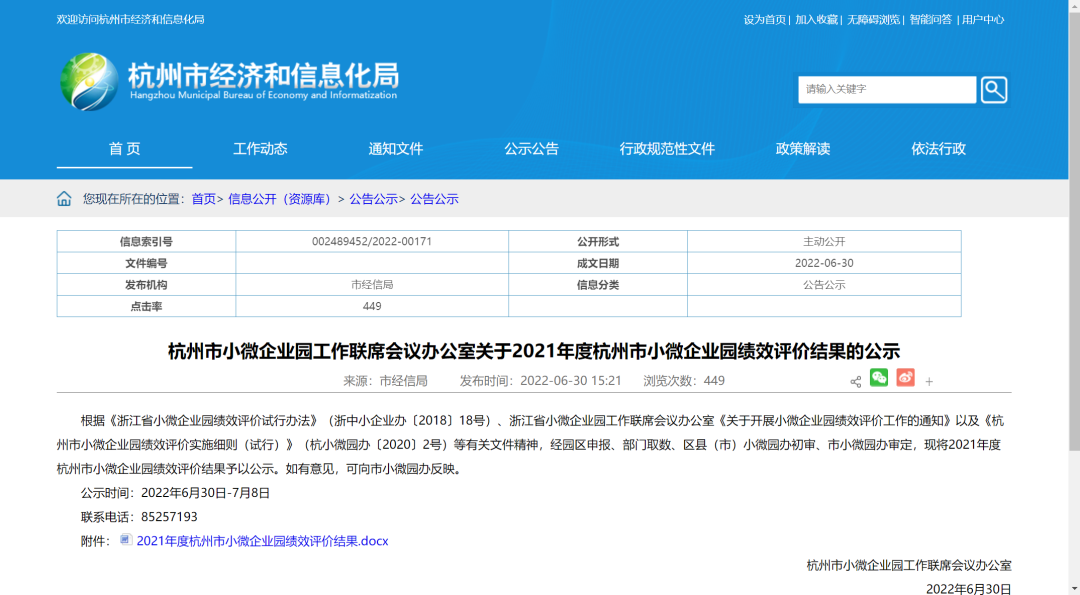This screenshot has width=1080, height=595.
Task: Click the docx attachment file icon
Action: coord(125,540)
